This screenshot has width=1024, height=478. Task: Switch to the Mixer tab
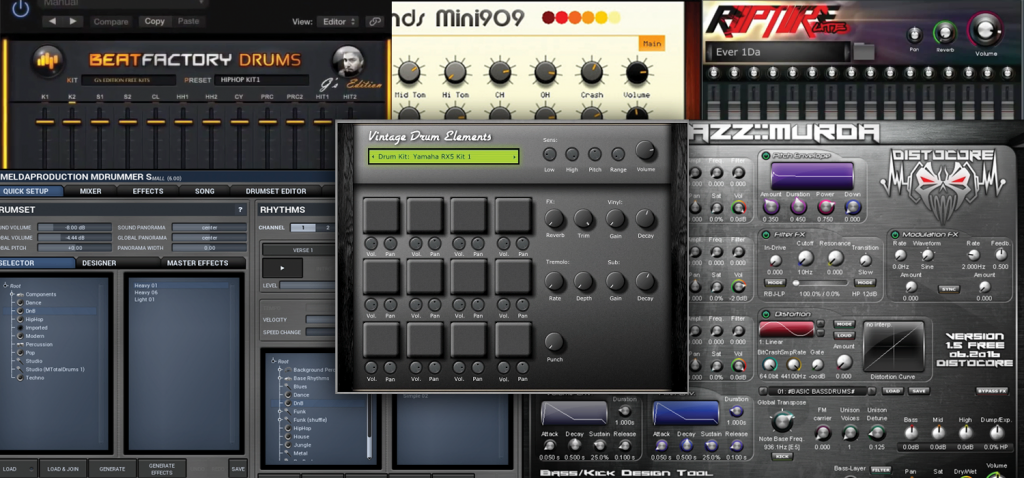pos(91,191)
